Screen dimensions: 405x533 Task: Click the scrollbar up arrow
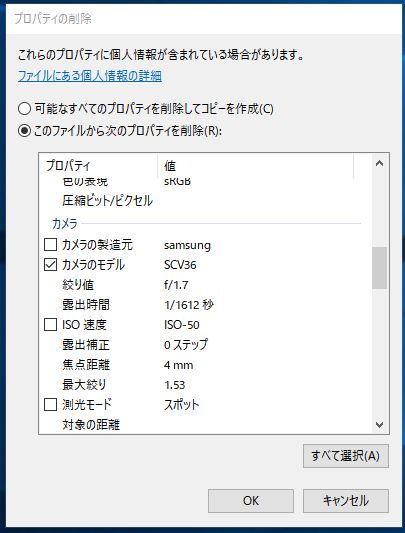click(379, 164)
